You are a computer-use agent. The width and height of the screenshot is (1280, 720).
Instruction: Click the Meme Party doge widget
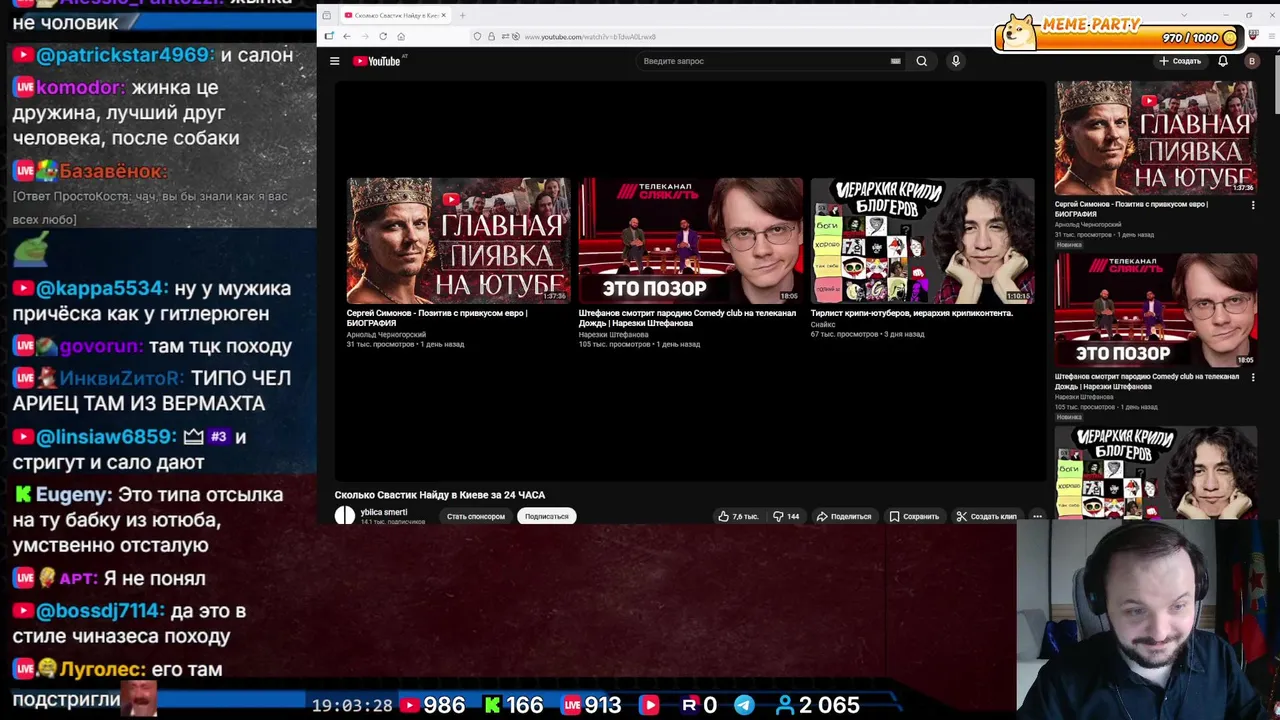coord(1120,32)
